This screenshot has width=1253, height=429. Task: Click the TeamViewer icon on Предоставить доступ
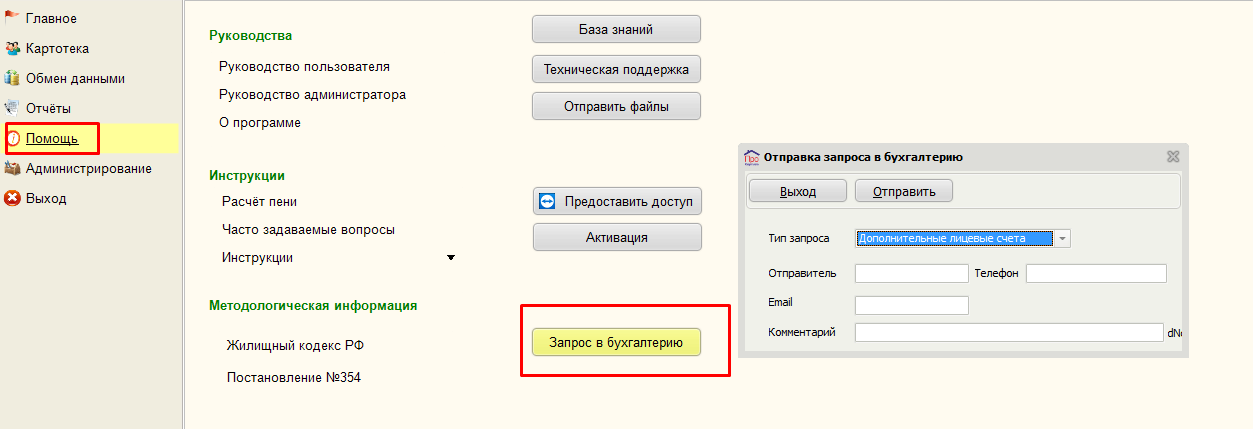(x=547, y=201)
